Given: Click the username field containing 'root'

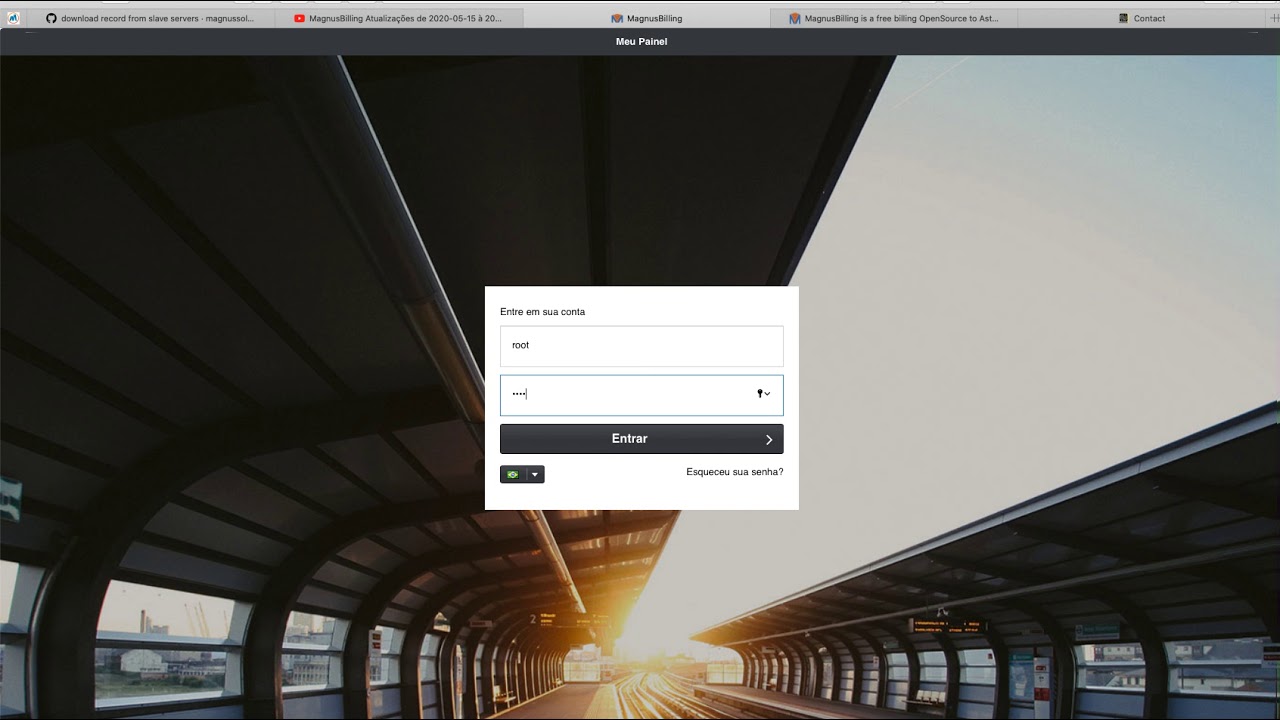Looking at the screenshot, I should [642, 346].
